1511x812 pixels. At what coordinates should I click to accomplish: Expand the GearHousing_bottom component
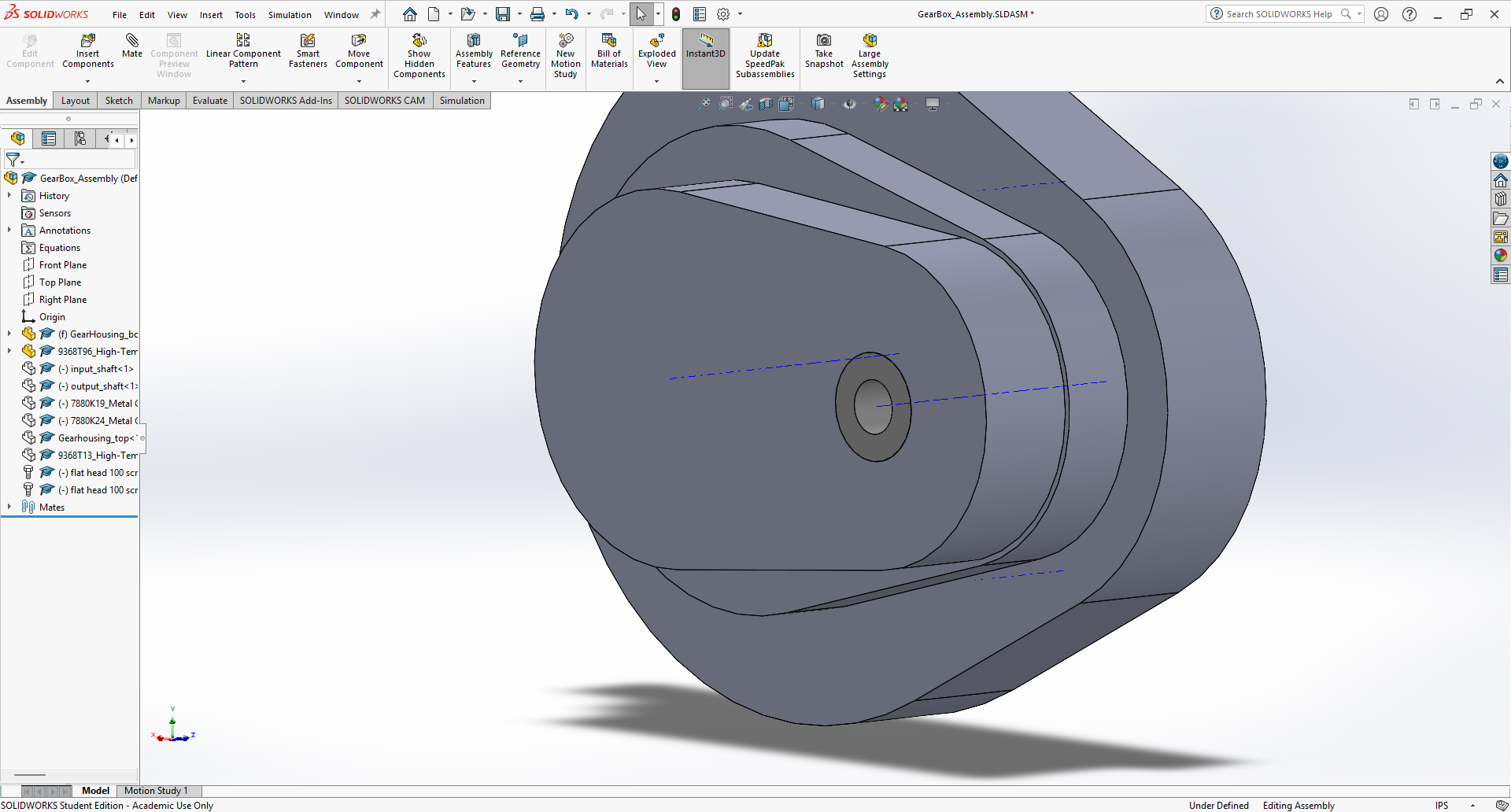[x=9, y=334]
